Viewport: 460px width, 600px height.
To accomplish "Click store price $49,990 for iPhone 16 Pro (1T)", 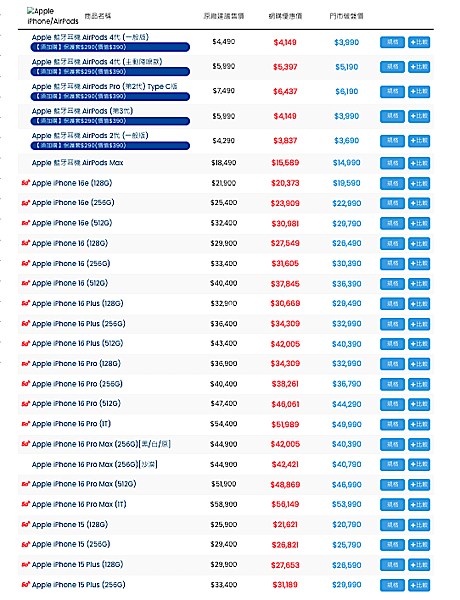I will [x=346, y=424].
